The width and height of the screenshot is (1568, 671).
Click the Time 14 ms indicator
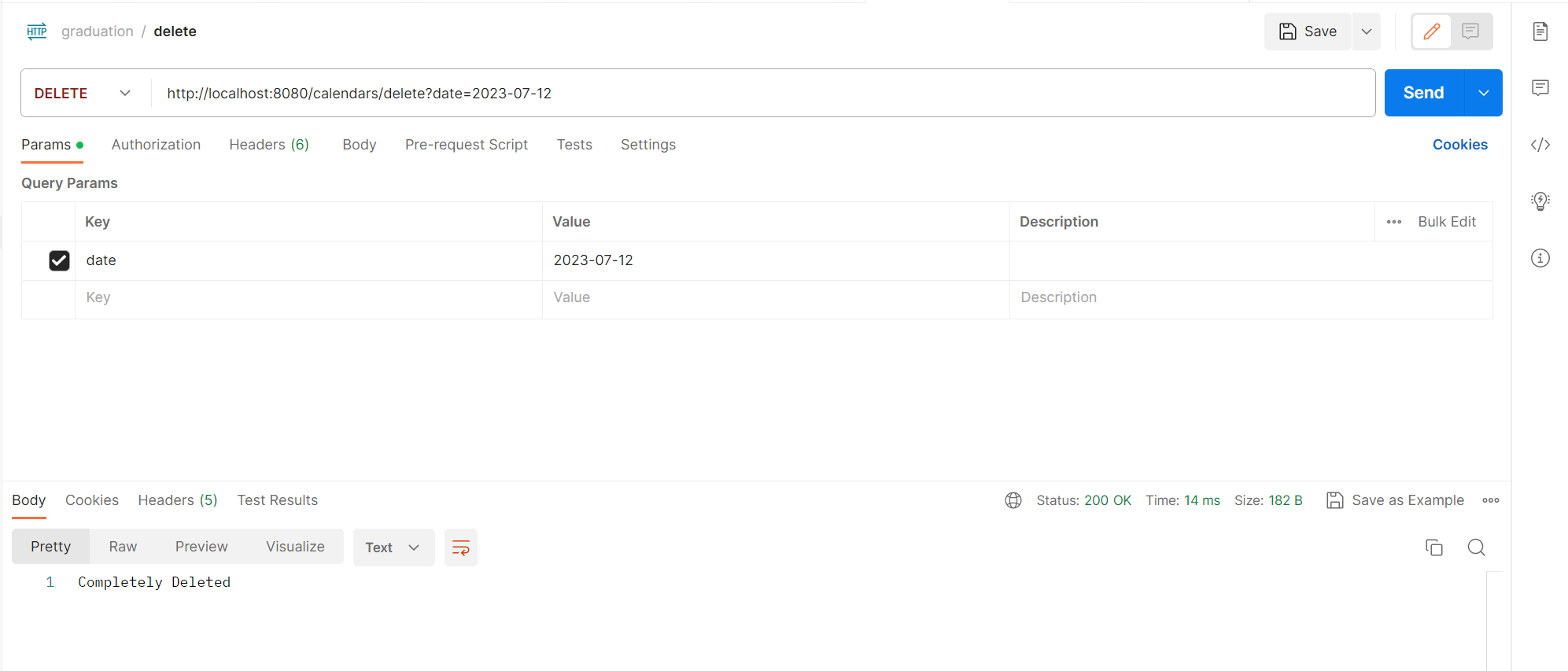pos(1182,500)
